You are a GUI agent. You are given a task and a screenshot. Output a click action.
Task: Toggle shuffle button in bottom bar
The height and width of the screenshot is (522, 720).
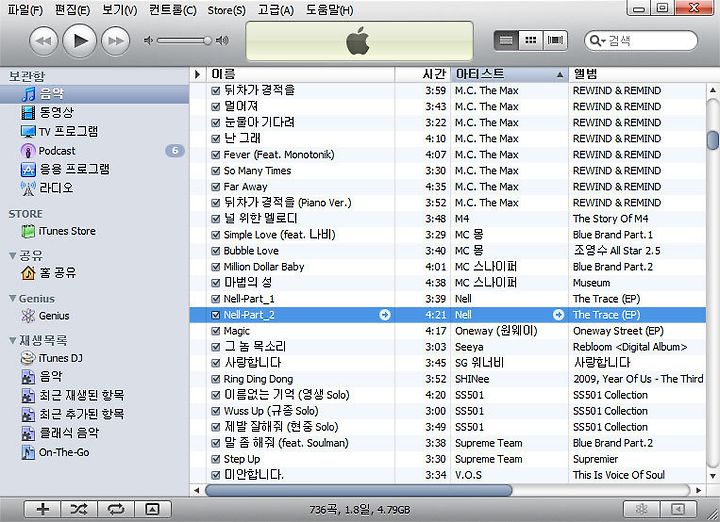[x=79, y=509]
